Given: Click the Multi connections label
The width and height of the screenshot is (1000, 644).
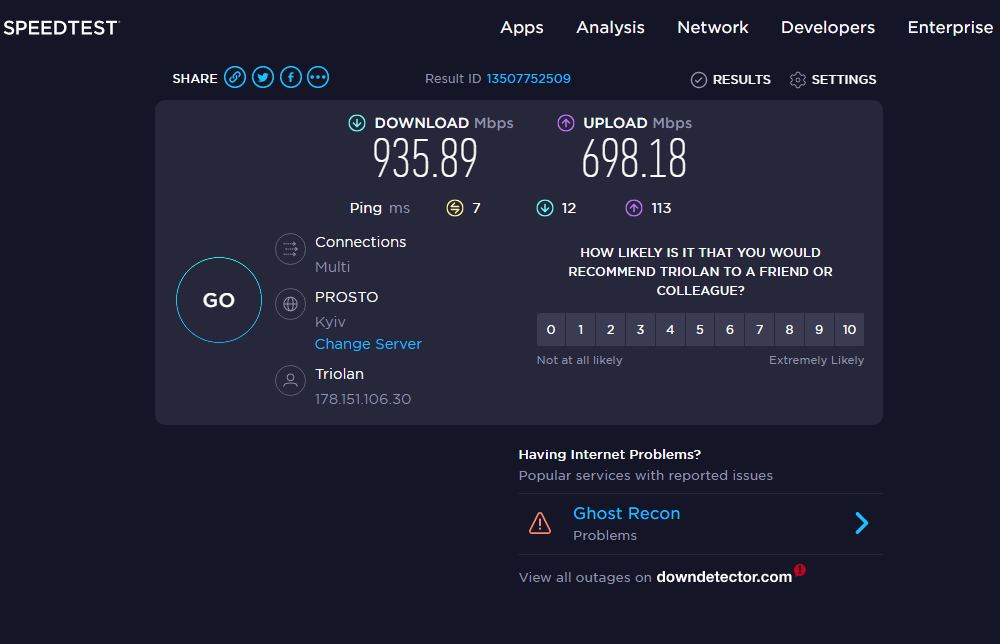Looking at the screenshot, I should (332, 267).
